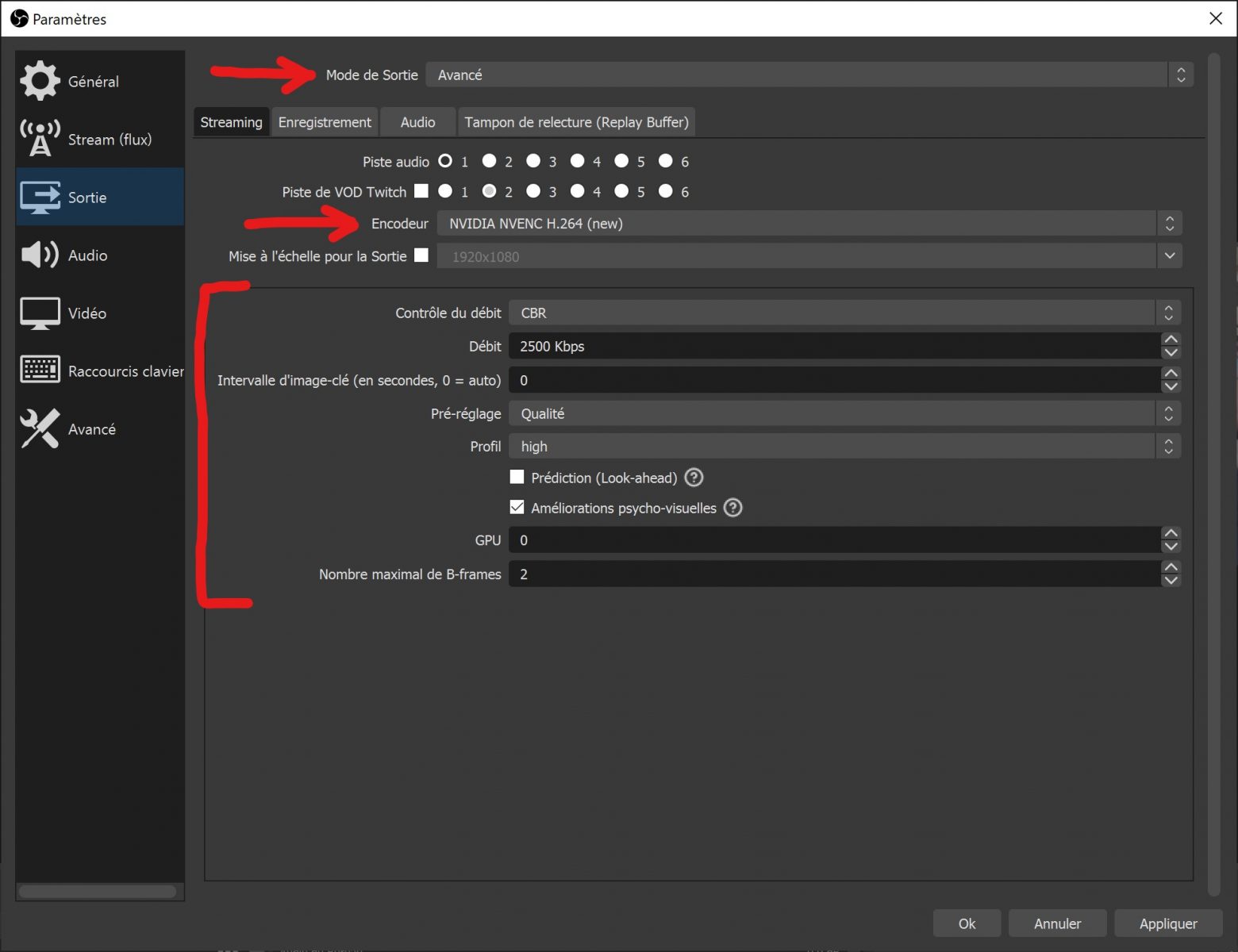Image resolution: width=1238 pixels, height=952 pixels.
Task: Open the Avancé tools section
Action: point(91,428)
